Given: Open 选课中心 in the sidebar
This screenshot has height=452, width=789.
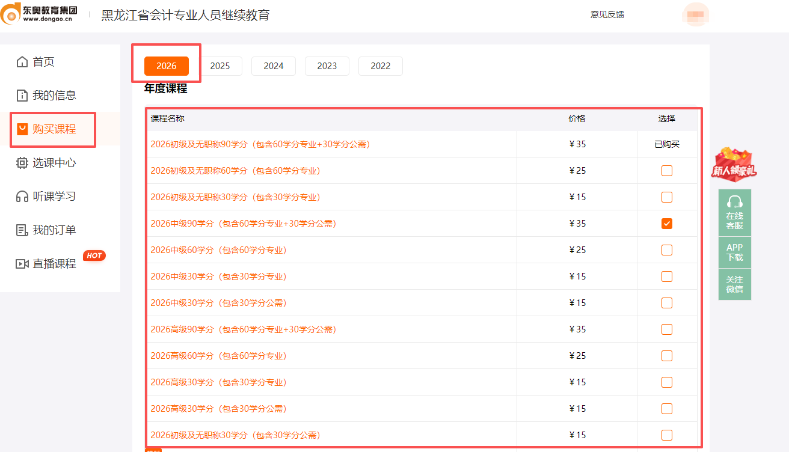Looking at the screenshot, I should 54,163.
